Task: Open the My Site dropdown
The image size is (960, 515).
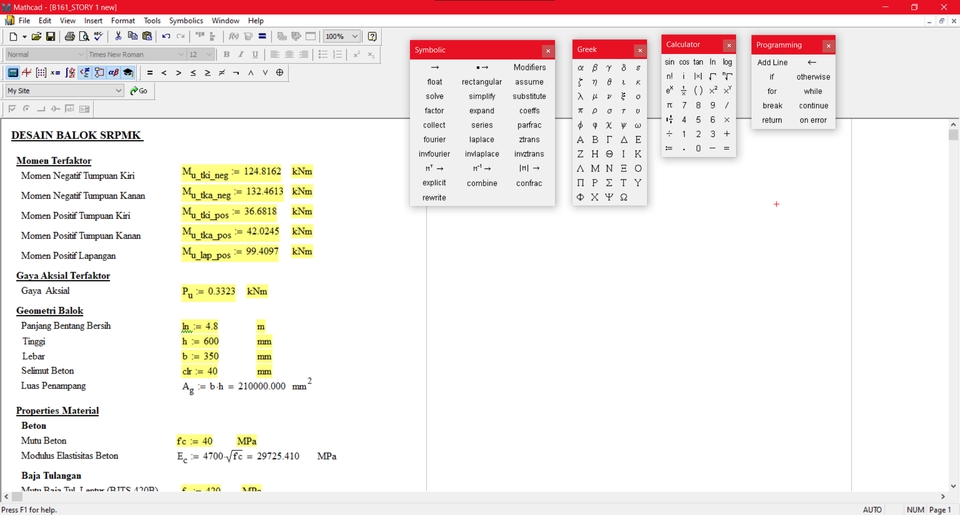Action: pos(118,91)
